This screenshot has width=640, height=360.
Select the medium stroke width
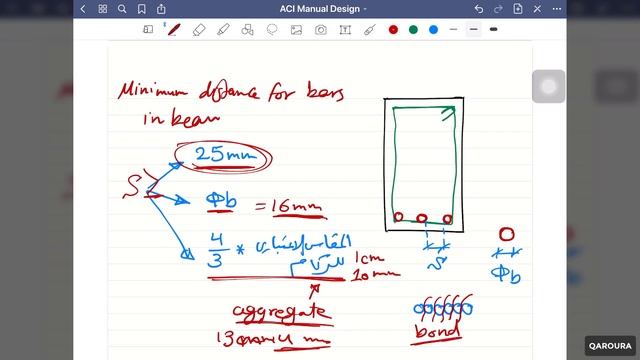[x=473, y=29]
